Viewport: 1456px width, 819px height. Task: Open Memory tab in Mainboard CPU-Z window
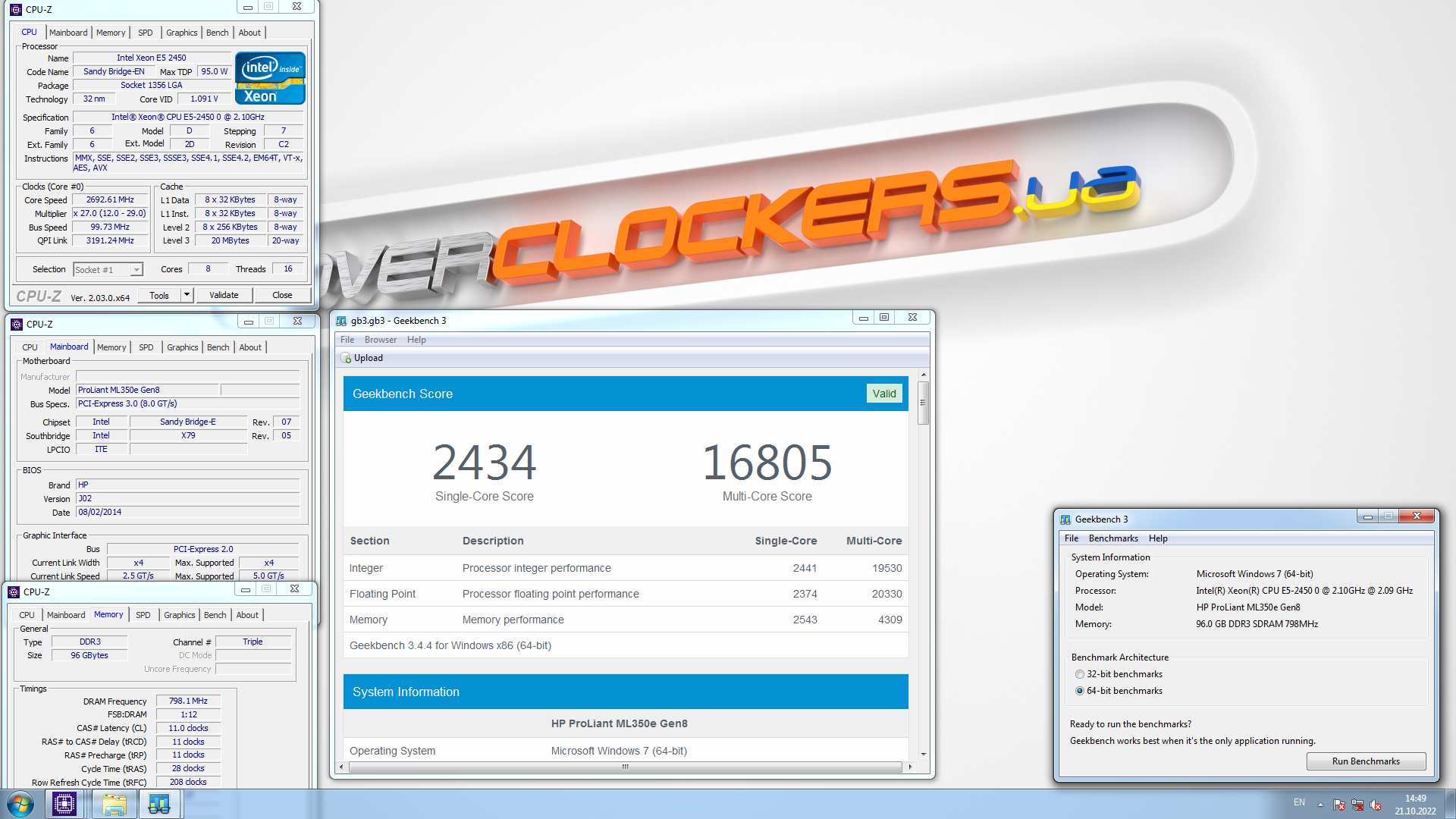point(111,347)
